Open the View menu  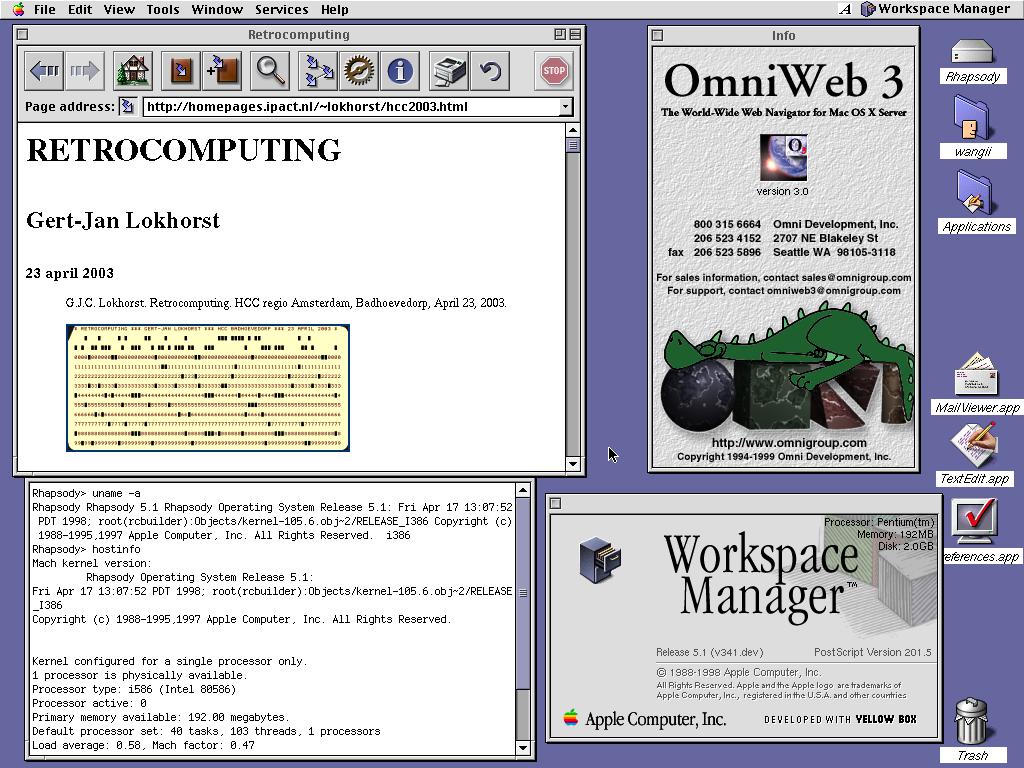click(119, 10)
